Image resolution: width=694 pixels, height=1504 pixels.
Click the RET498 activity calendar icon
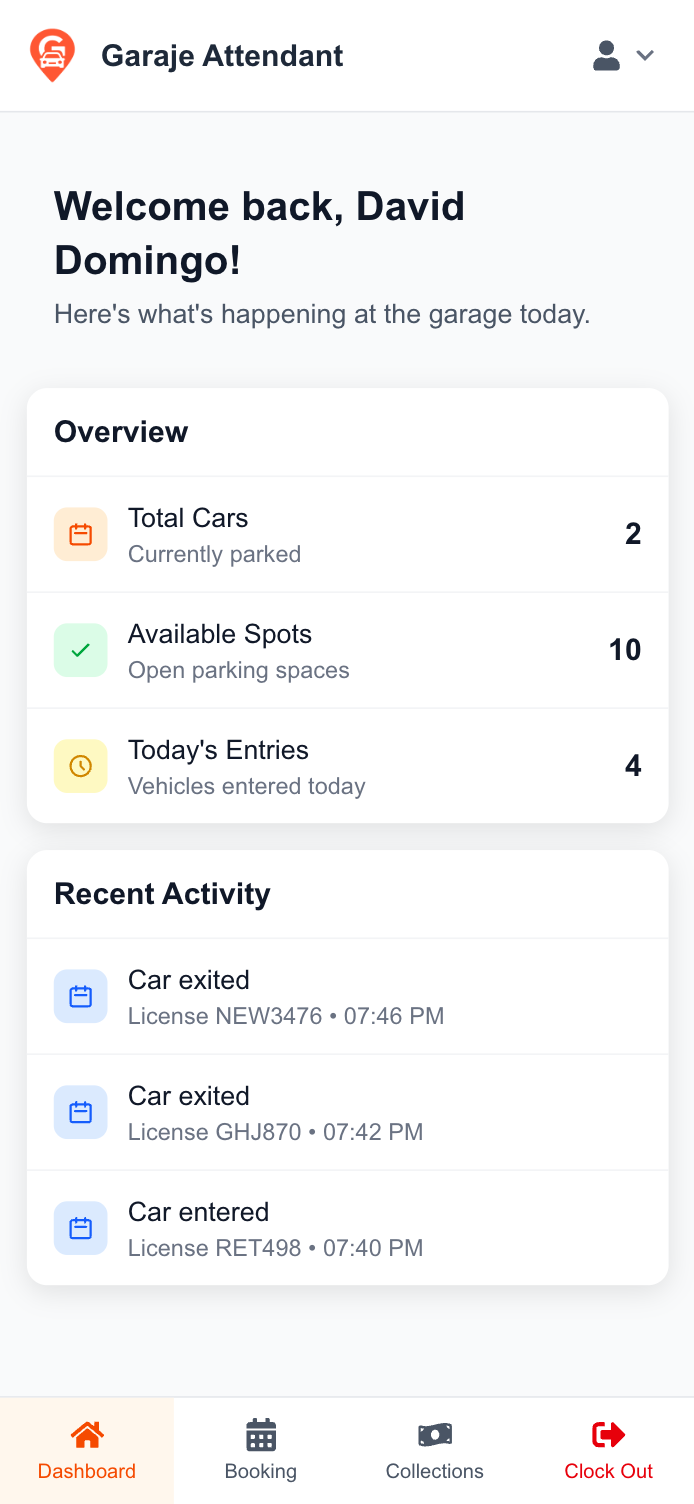click(x=81, y=1228)
